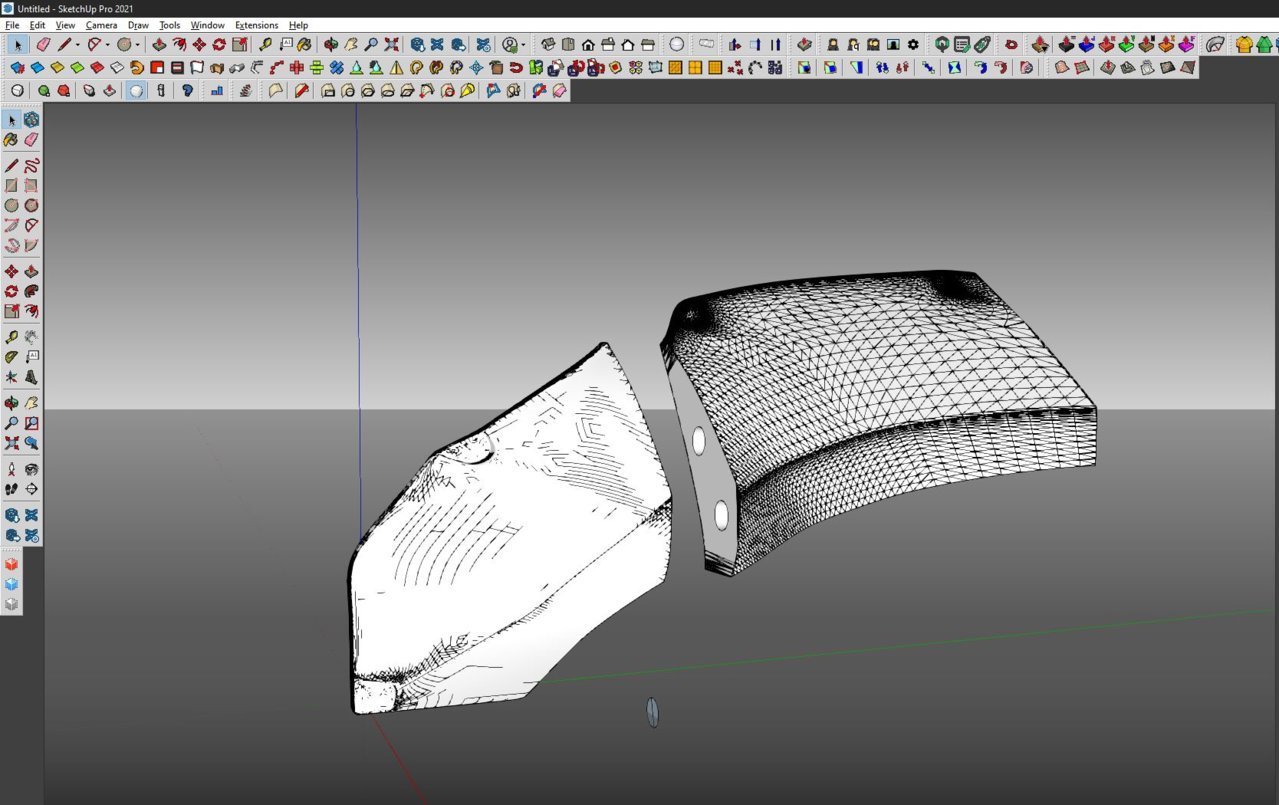Click the red ring icon in top toolbar
This screenshot has width=1279, height=805.
[x=1011, y=45]
